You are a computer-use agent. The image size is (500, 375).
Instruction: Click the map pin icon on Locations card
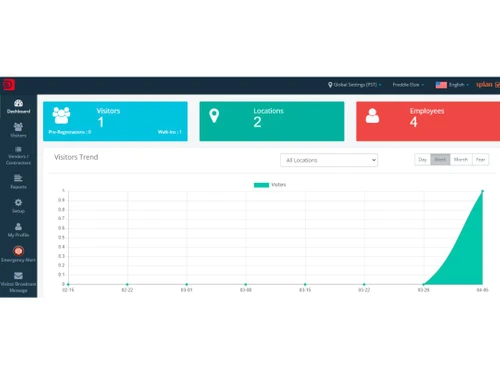[214, 116]
